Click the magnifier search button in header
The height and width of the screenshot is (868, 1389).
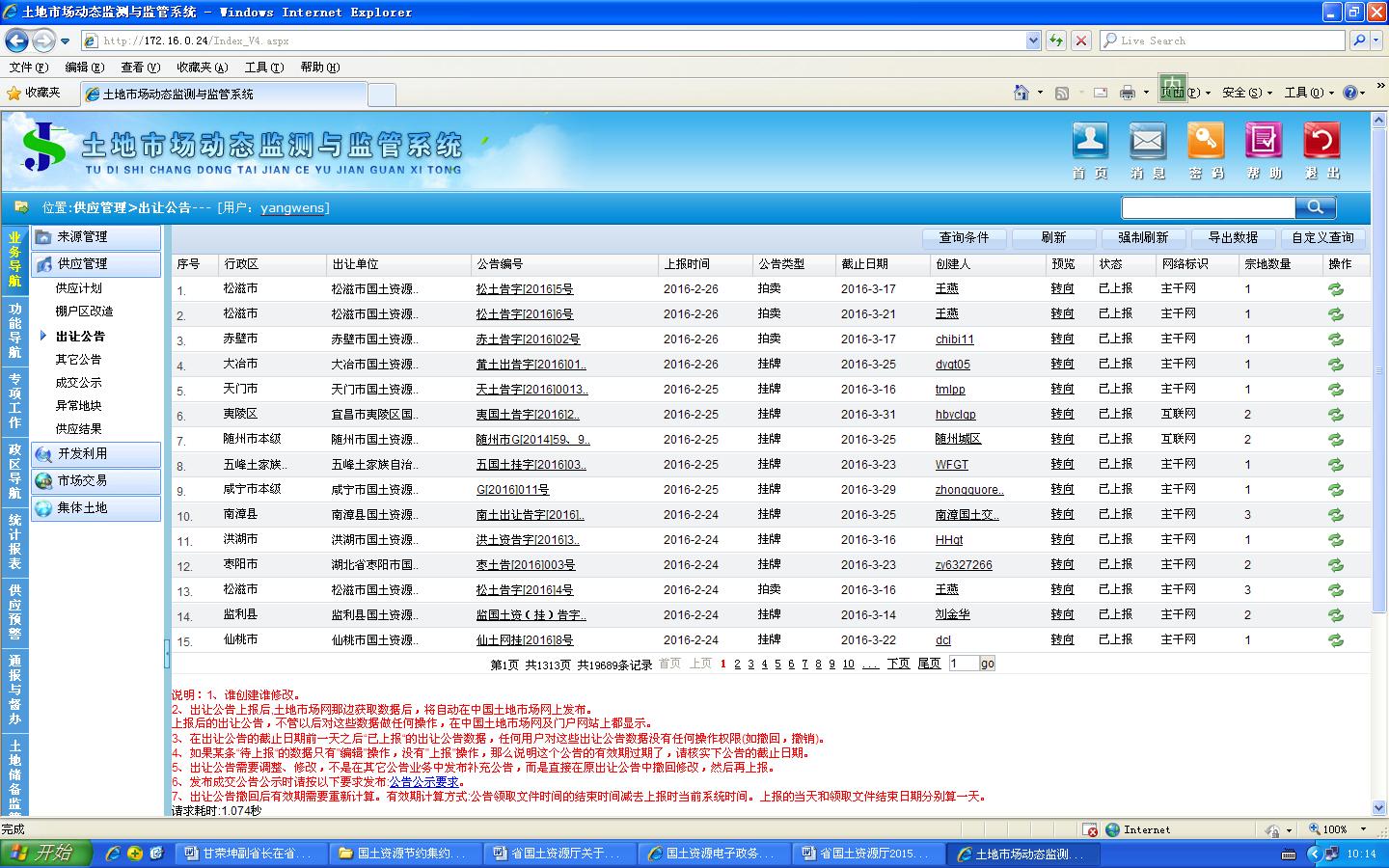pyautogui.click(x=1315, y=207)
